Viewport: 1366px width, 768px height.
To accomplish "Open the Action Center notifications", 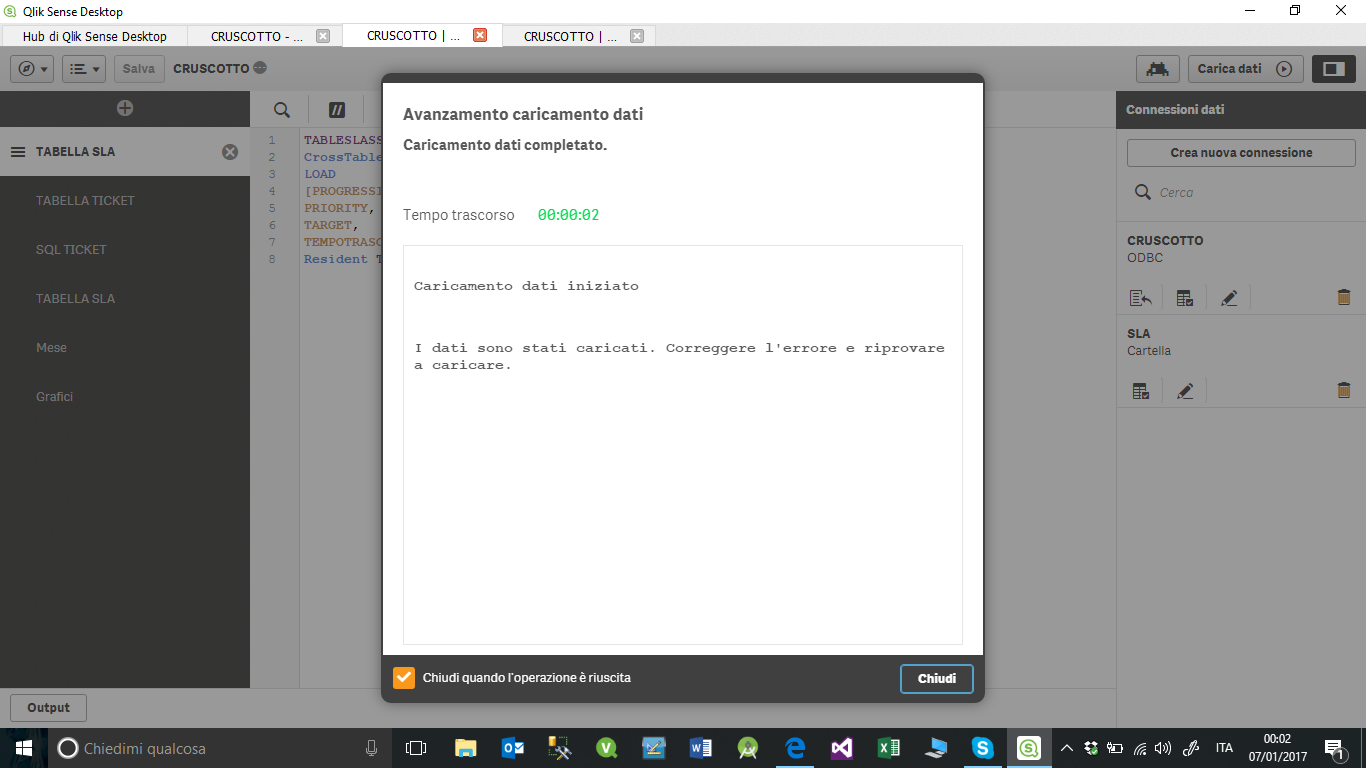I will coord(1335,748).
